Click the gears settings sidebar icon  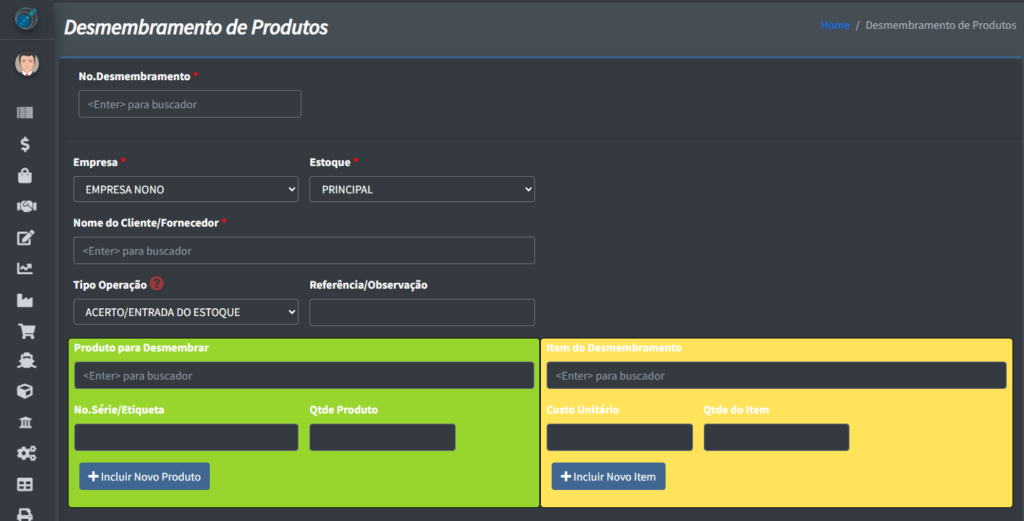25,454
